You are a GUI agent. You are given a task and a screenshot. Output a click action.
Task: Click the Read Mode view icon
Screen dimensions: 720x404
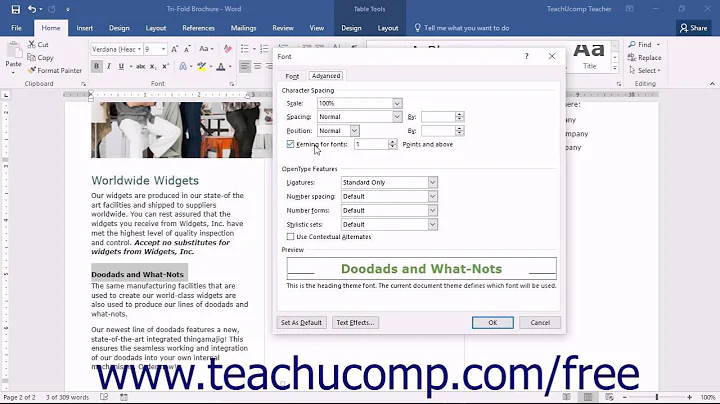[x=567, y=397]
